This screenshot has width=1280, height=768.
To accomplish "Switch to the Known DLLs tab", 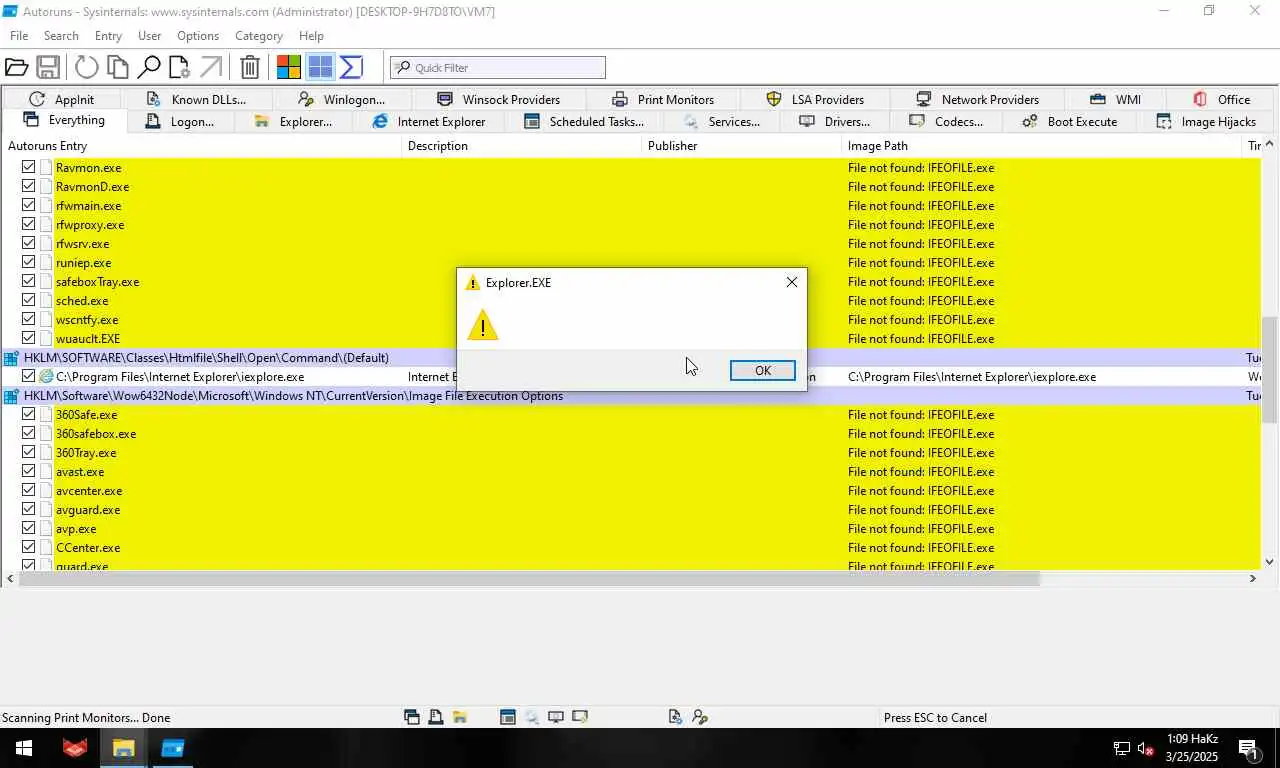I will click(196, 99).
